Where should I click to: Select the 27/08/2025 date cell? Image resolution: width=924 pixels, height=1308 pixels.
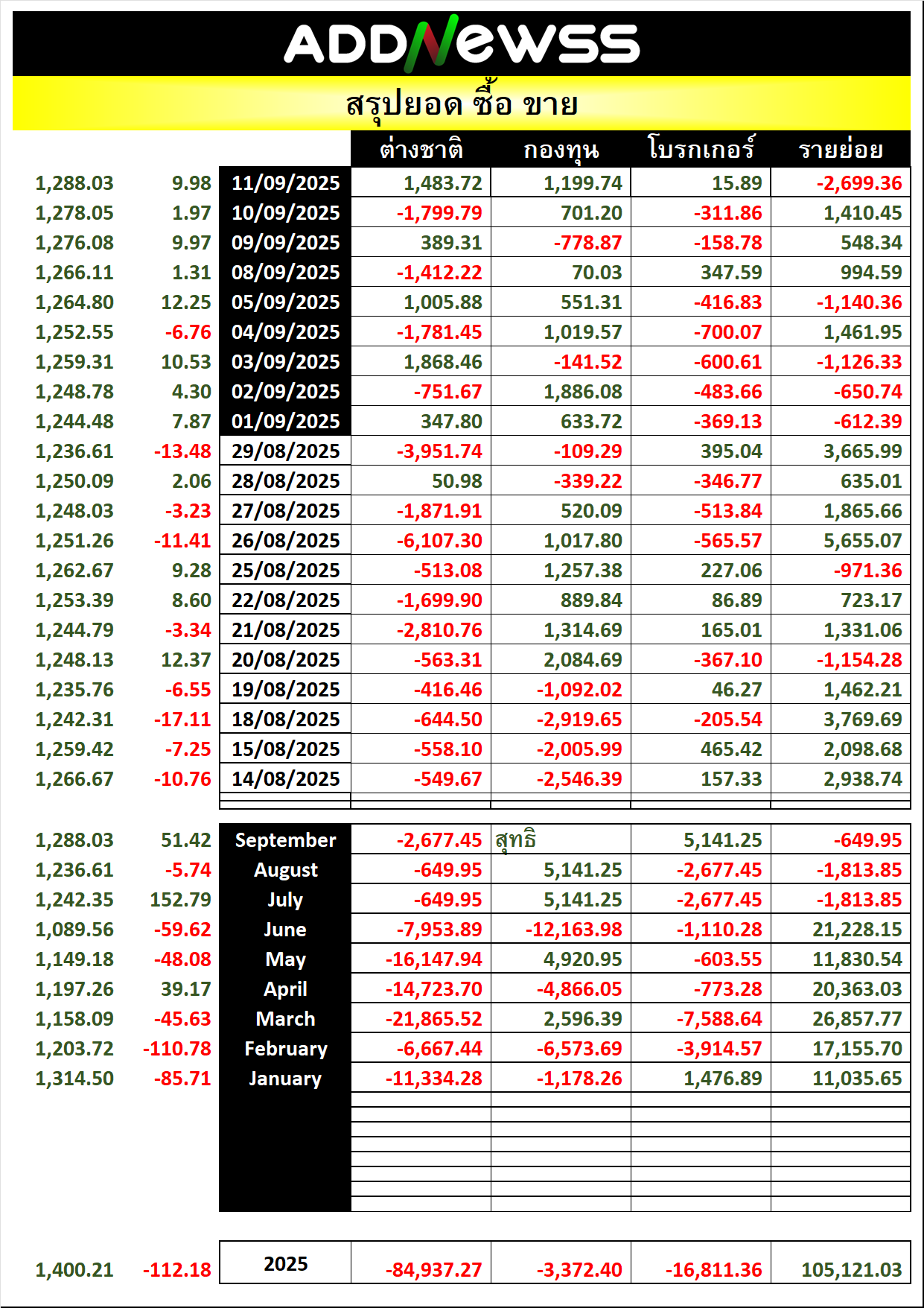pyautogui.click(x=285, y=510)
